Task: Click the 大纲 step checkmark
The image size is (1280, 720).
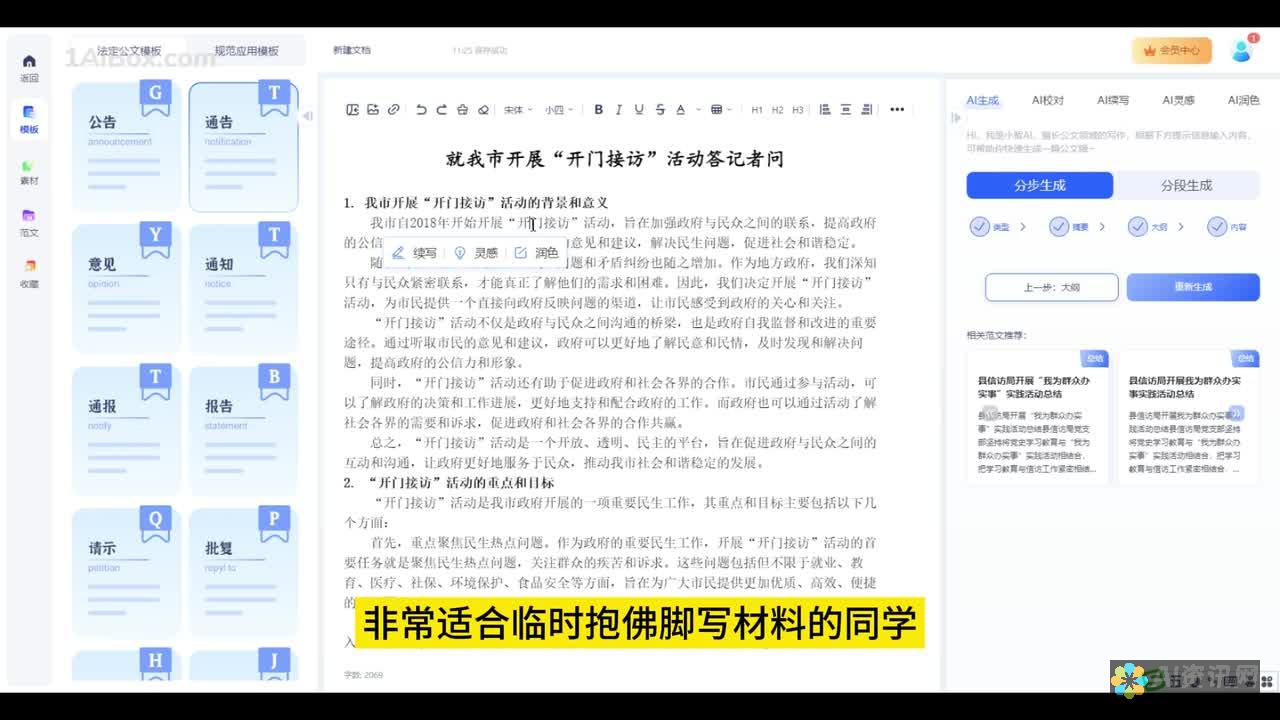Action: (x=1137, y=227)
